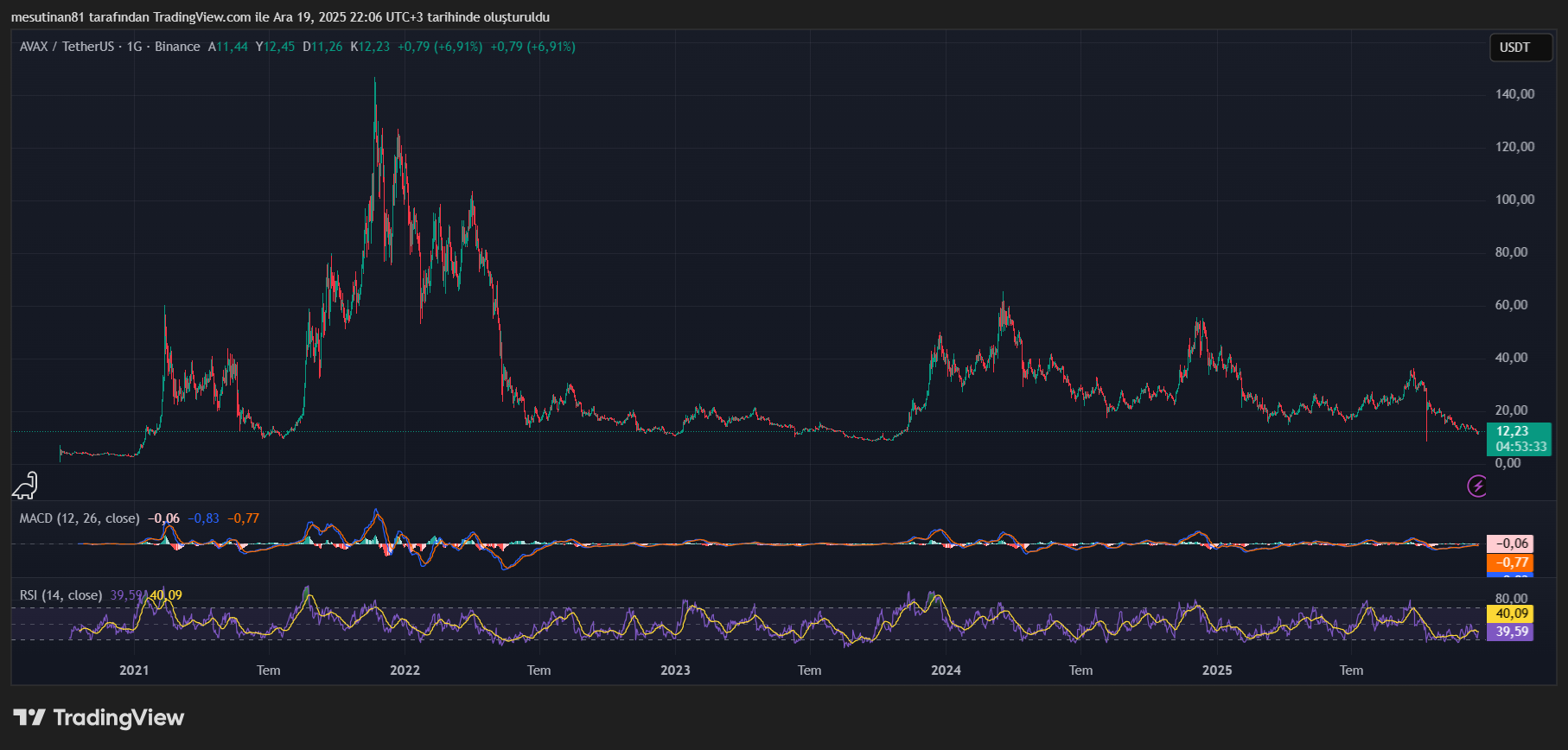Image resolution: width=1568 pixels, height=750 pixels.
Task: Select the RSI (14, close) legend
Action: tap(61, 595)
